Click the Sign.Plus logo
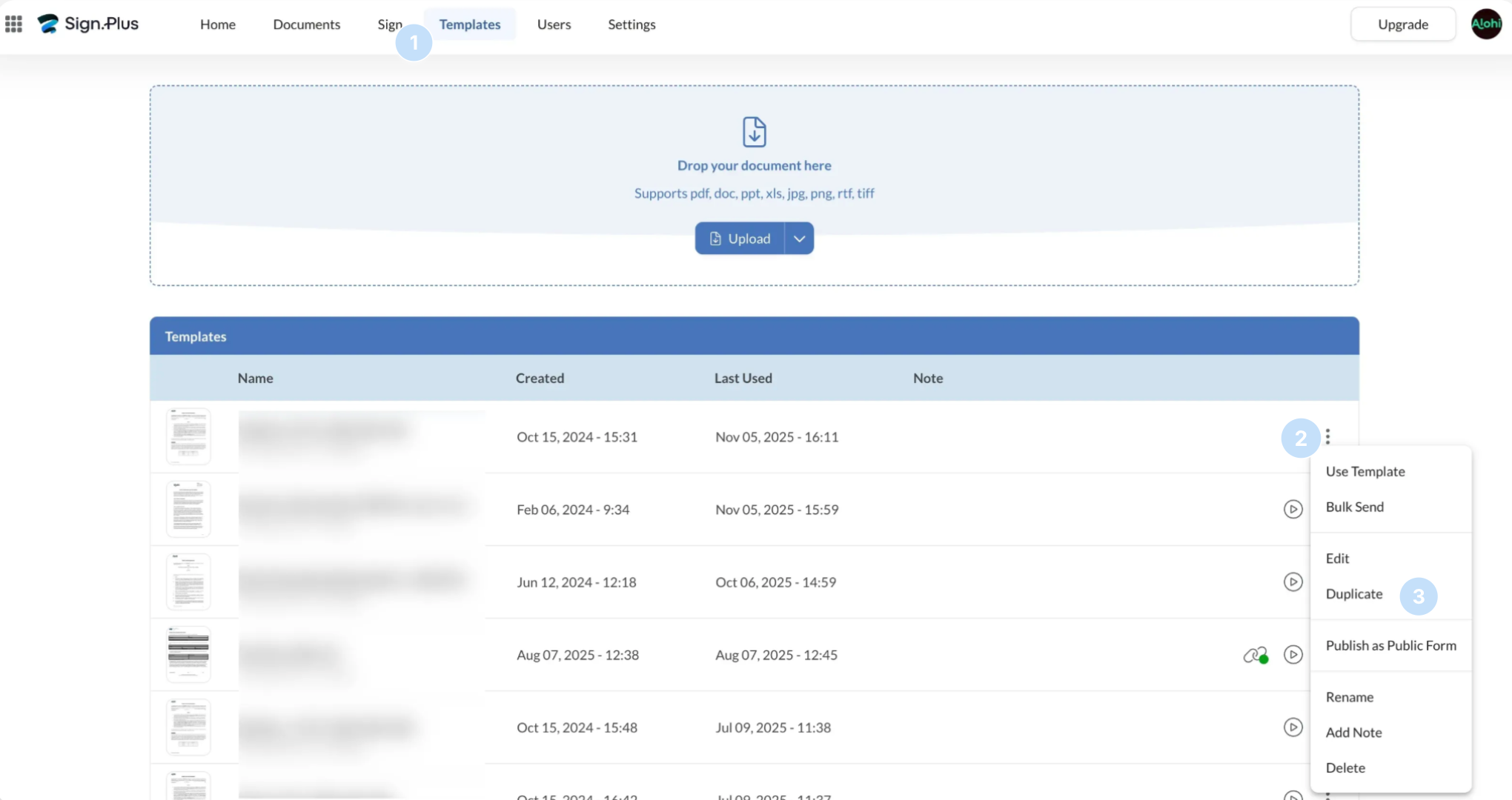Viewport: 1512px width, 800px height. point(88,24)
